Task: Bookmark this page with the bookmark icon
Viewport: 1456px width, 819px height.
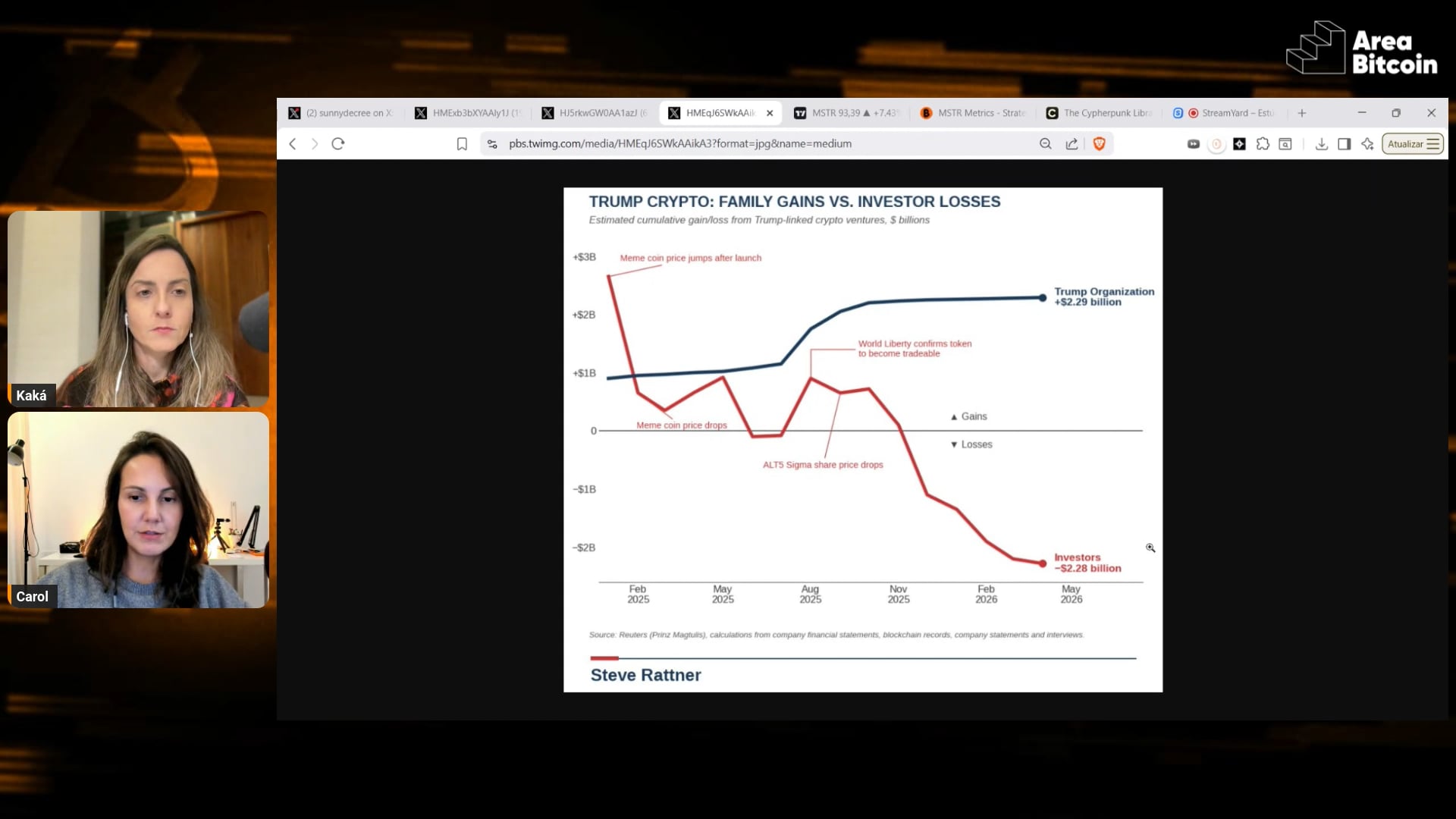Action: click(462, 144)
